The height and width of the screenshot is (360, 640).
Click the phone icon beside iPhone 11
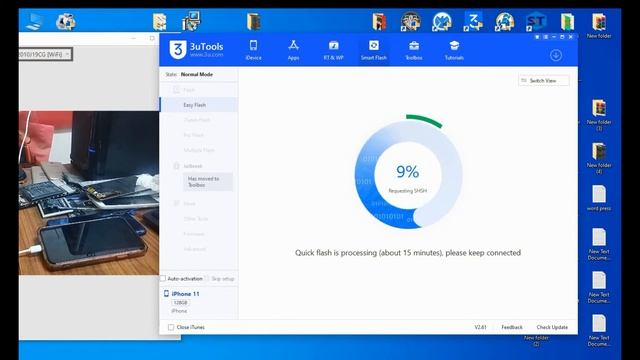coord(166,293)
